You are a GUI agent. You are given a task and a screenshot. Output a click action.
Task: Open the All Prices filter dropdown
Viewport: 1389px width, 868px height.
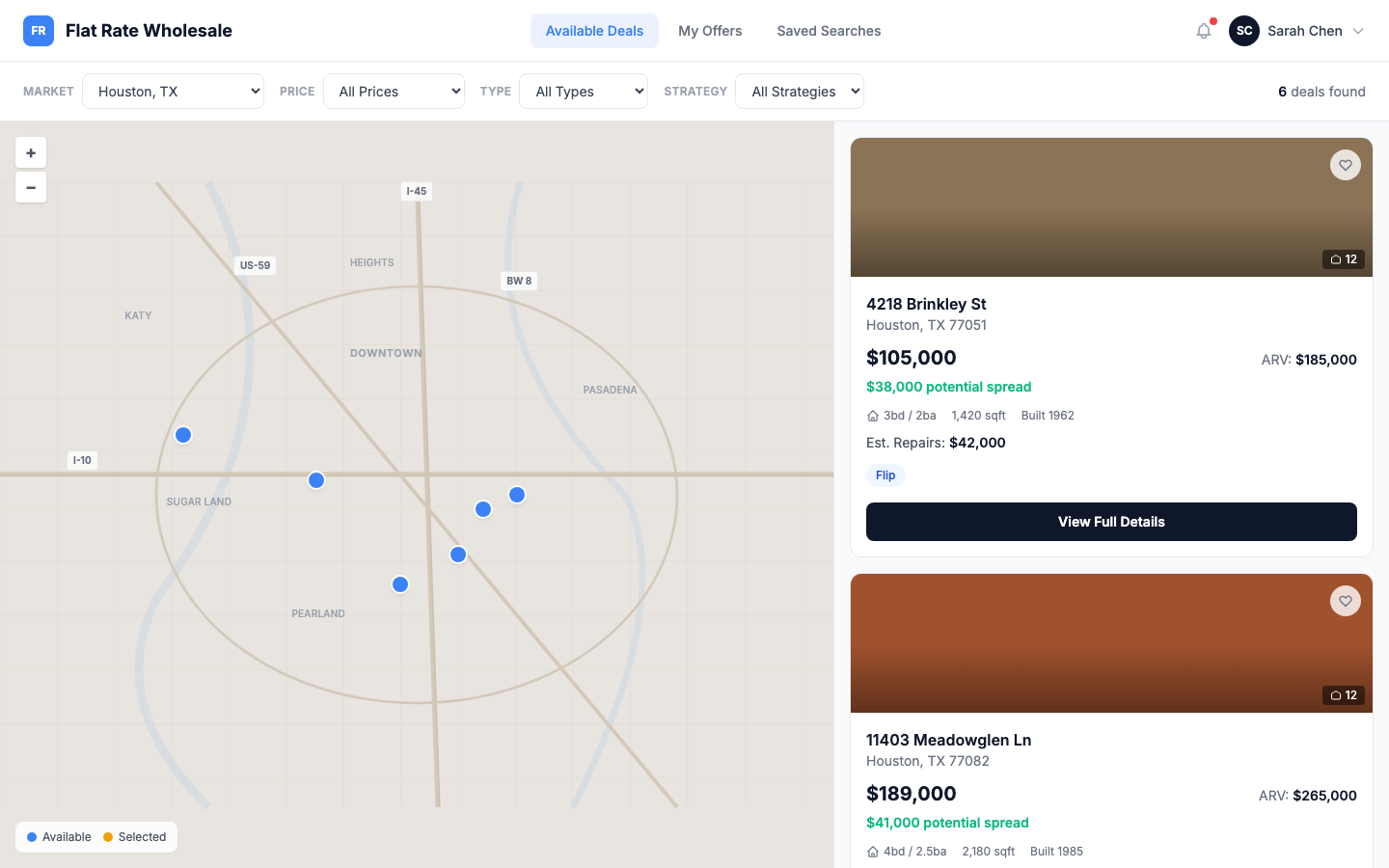point(394,91)
